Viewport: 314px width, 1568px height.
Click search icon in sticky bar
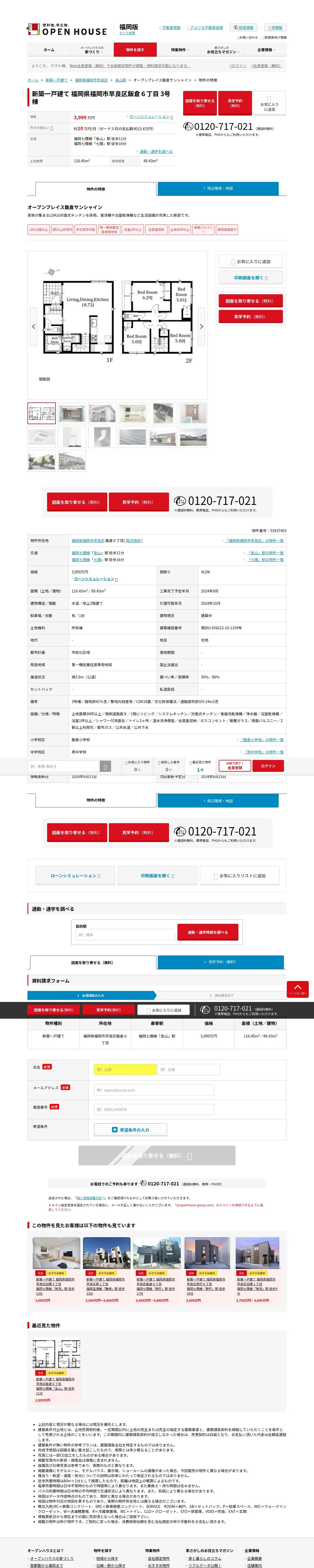[x=105, y=766]
